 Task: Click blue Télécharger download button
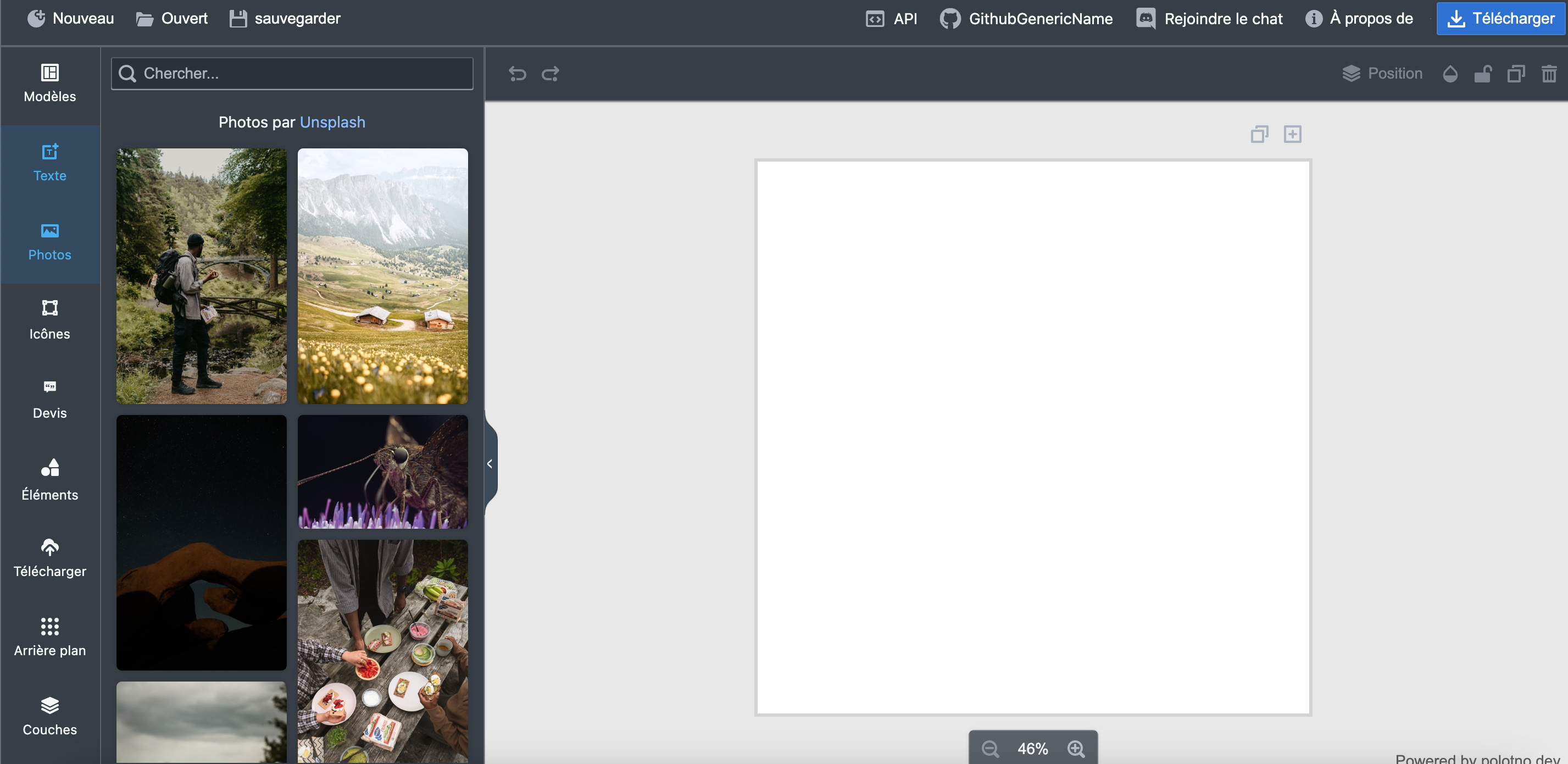(1500, 18)
